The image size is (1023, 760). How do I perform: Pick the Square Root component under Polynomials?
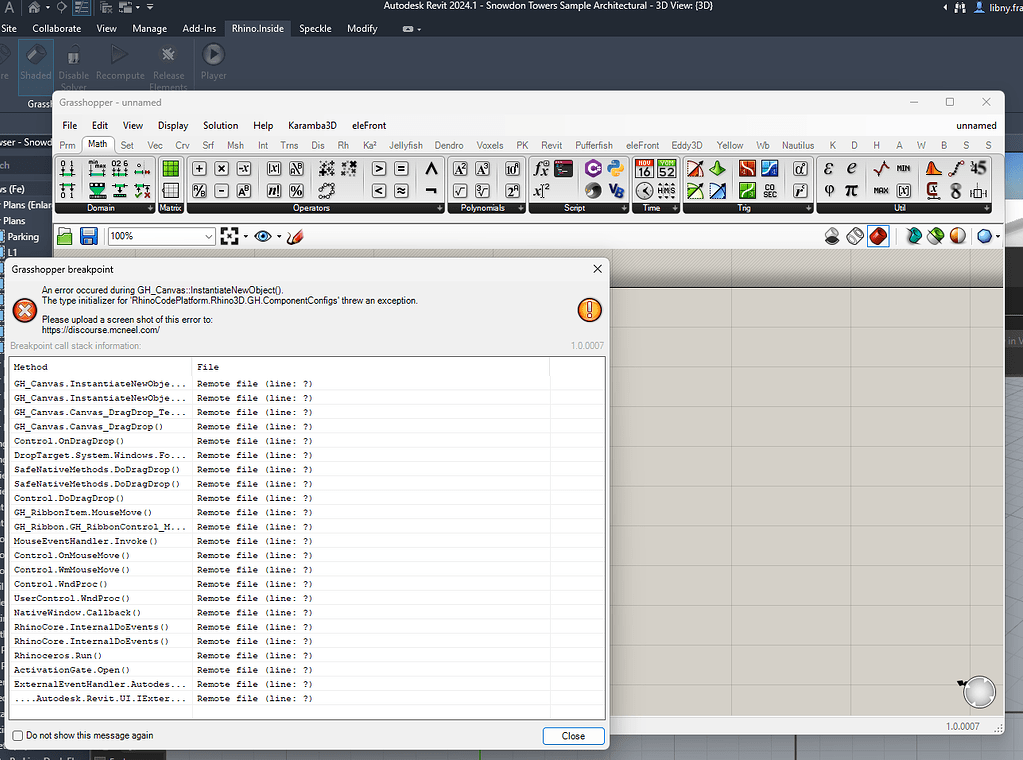pyautogui.click(x=460, y=191)
